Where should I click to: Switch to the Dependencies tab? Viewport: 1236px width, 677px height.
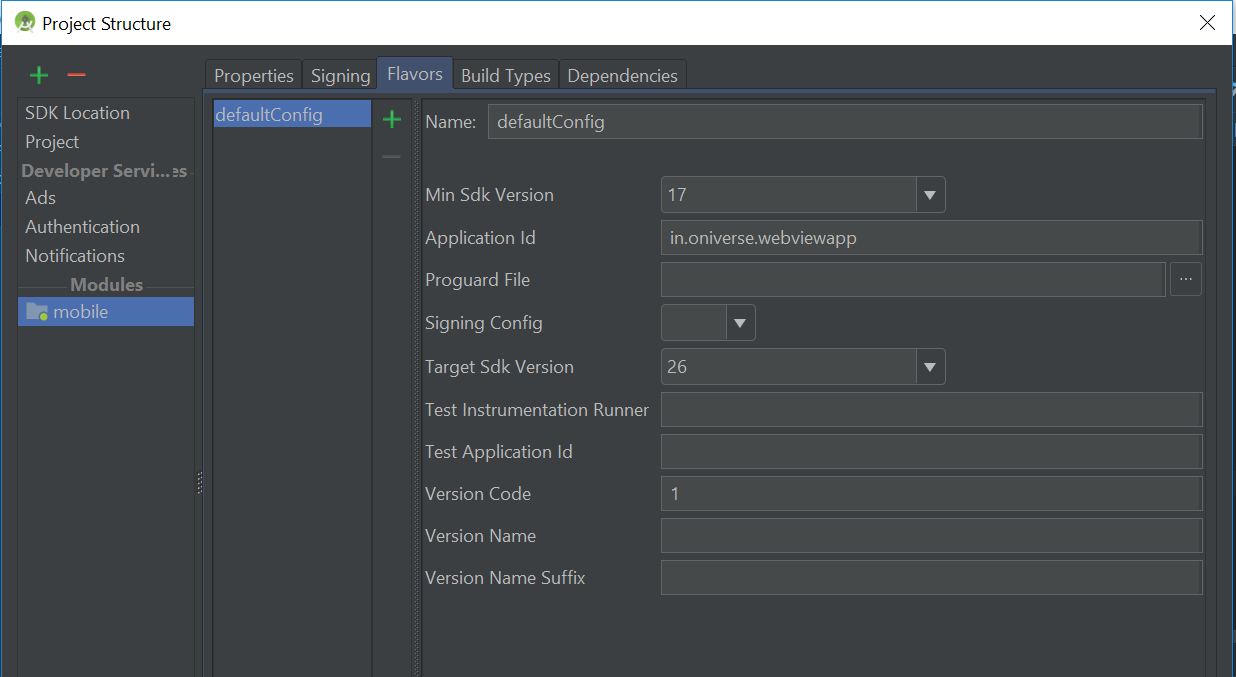tap(622, 75)
